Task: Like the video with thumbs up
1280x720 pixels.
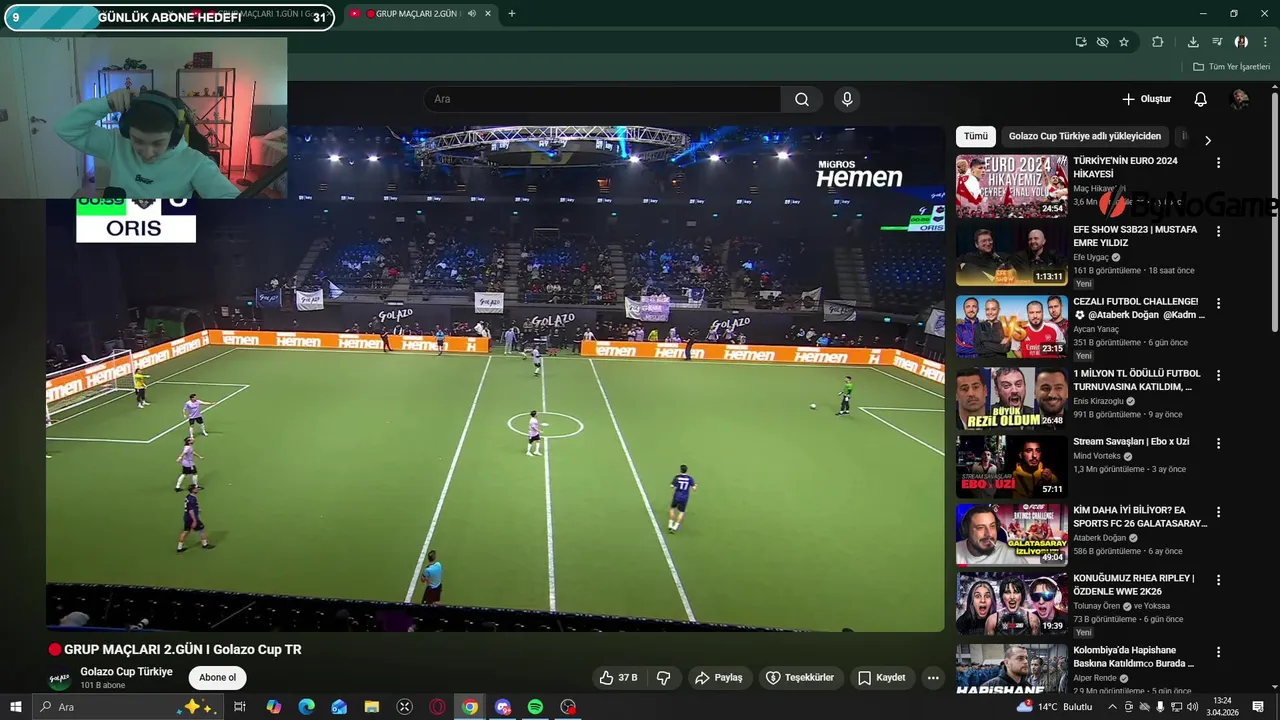Action: pos(618,678)
